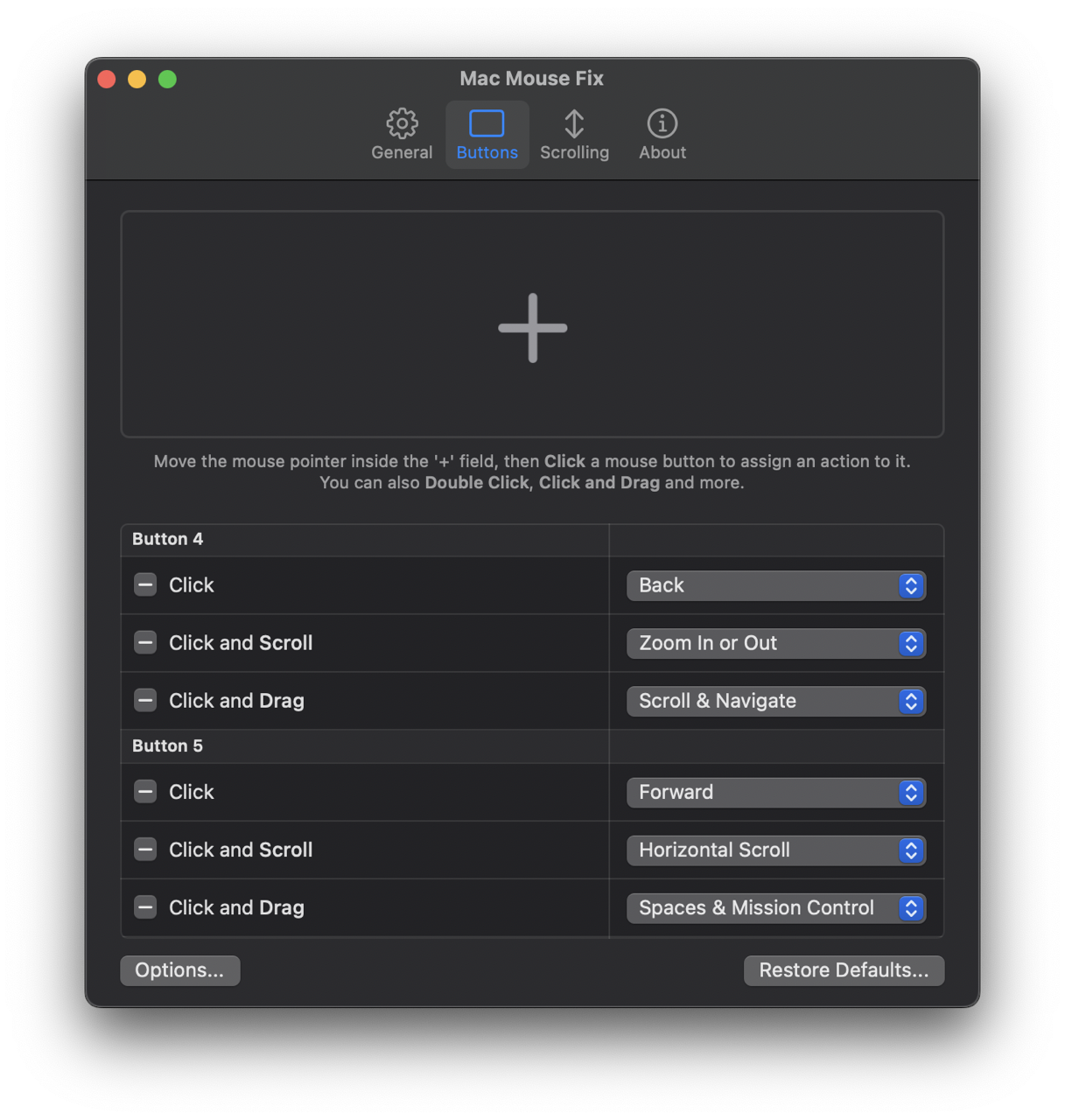Change the Forward action dropdown
The image size is (1065, 1120).
coord(776,792)
